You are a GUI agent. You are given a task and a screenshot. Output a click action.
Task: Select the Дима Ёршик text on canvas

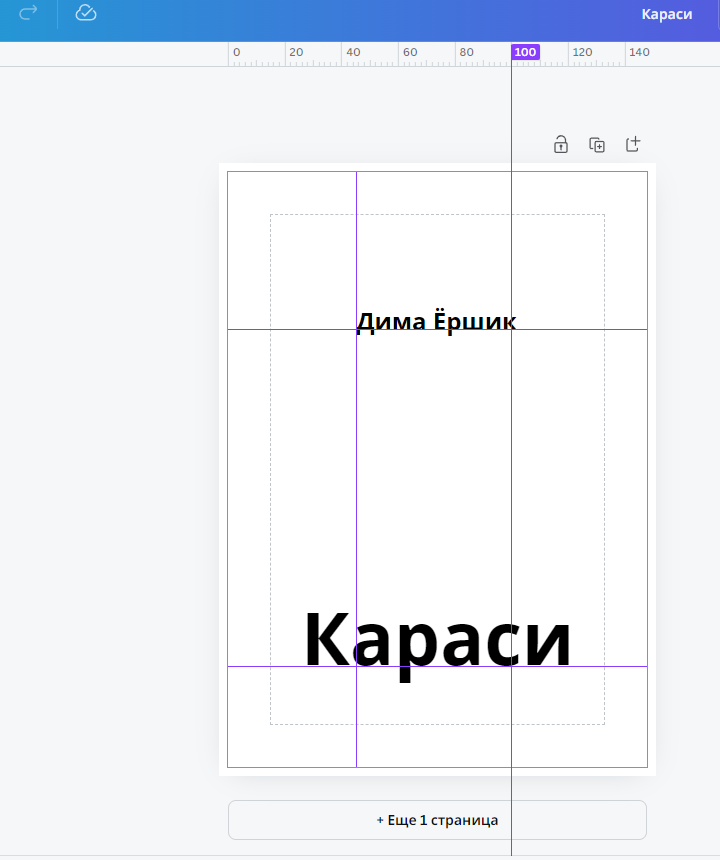(x=436, y=322)
